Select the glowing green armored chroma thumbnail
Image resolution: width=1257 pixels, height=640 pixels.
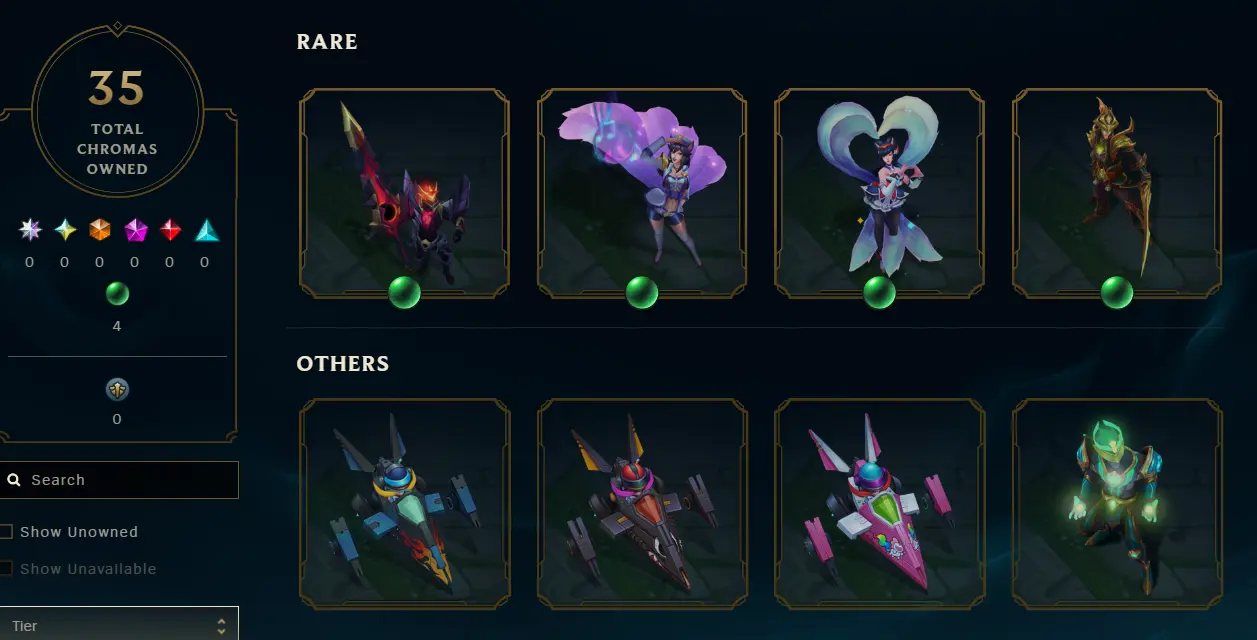(x=1117, y=504)
